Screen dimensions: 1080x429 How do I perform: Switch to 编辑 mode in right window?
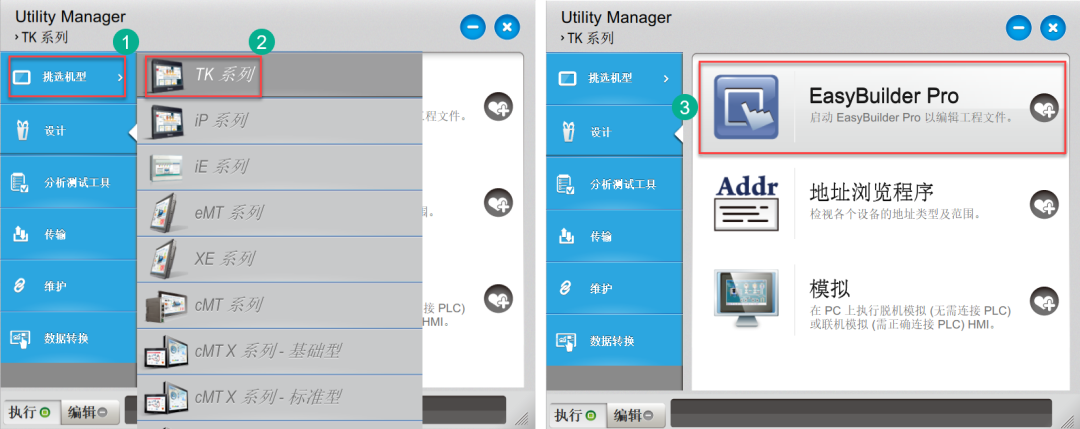pos(637,415)
